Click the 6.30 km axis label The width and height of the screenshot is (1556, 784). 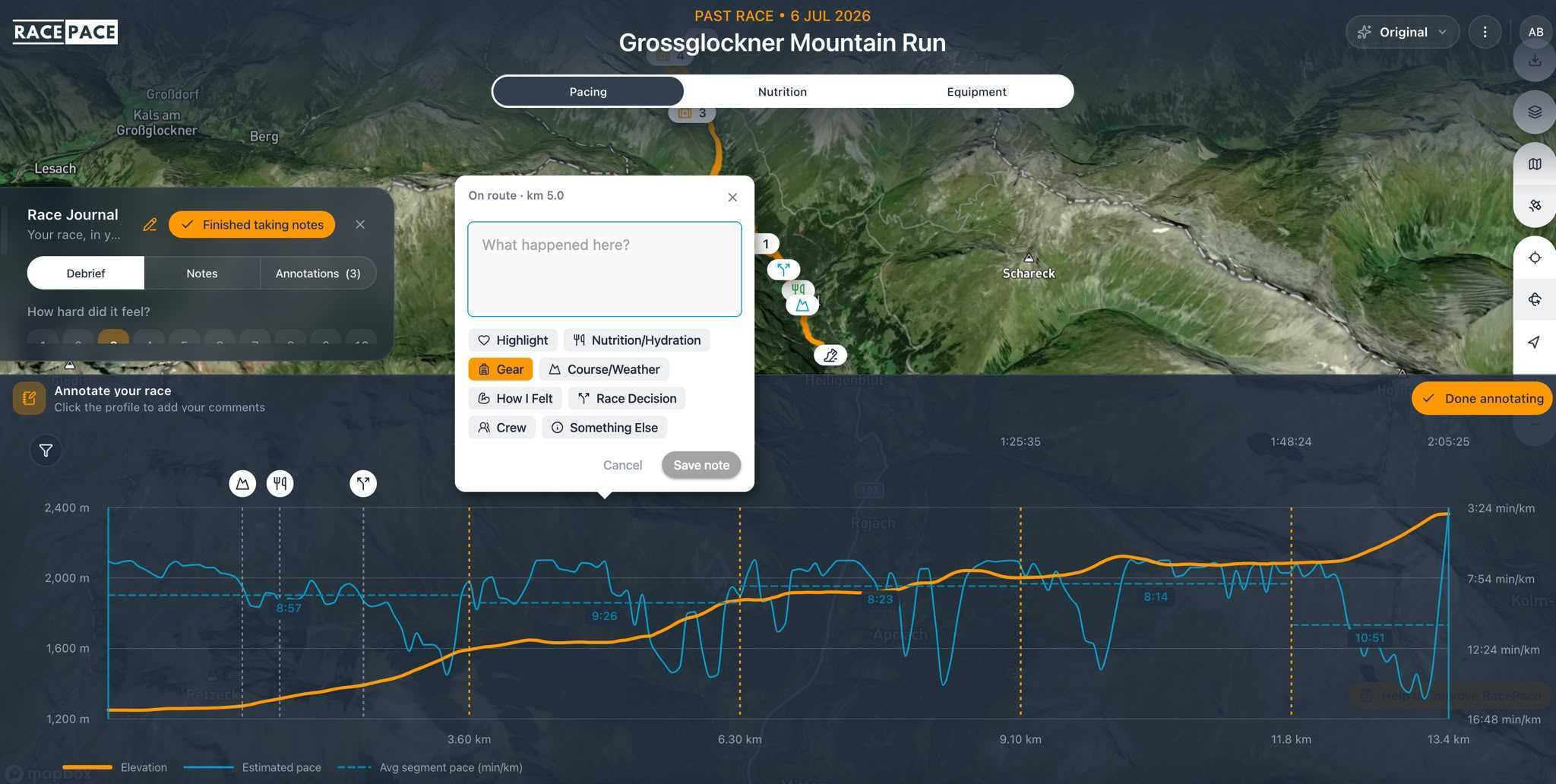tap(740, 739)
